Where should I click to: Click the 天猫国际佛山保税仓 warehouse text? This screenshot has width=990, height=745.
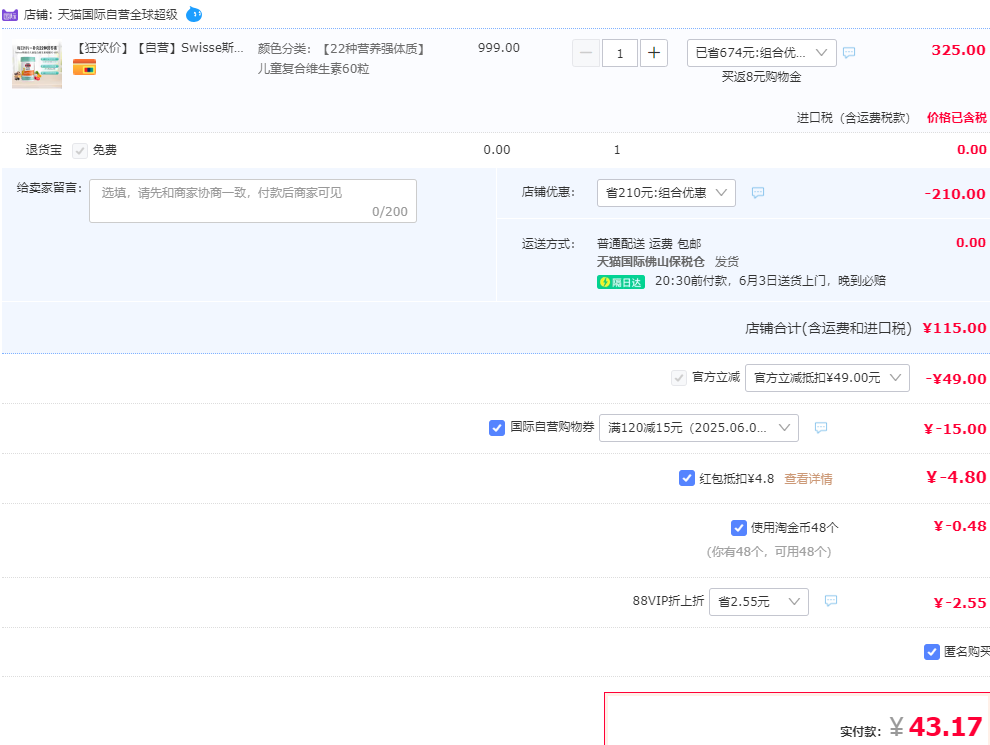coord(650,261)
